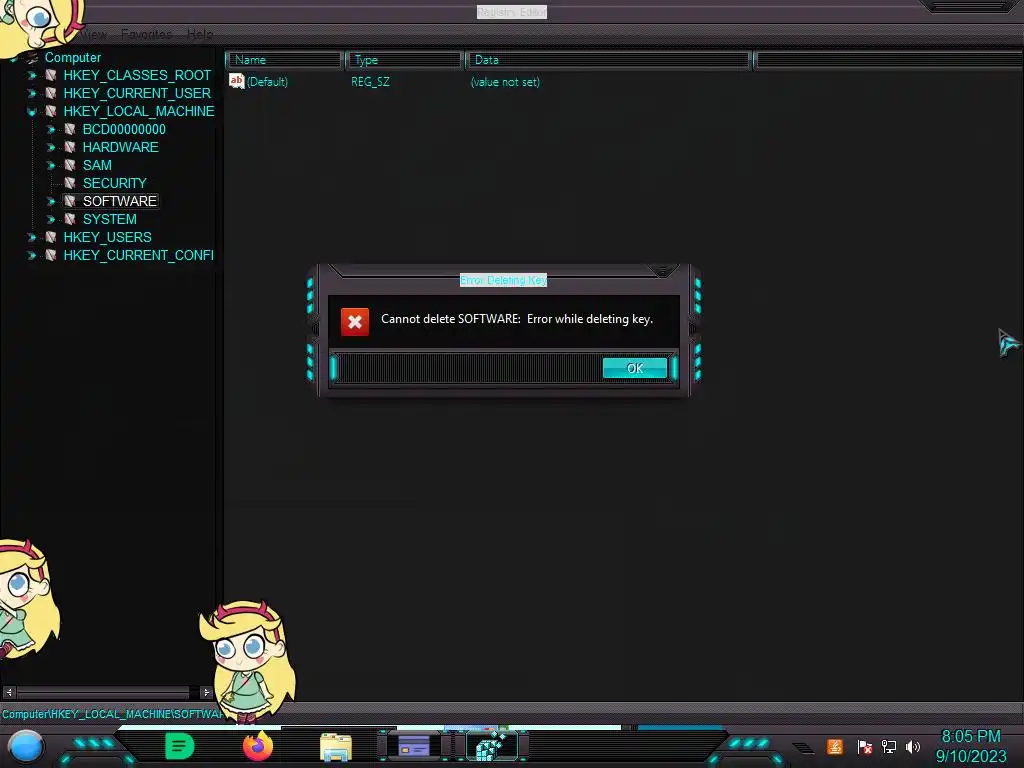The image size is (1024, 768).
Task: Select the (Default) value name
Action: click(x=267, y=82)
